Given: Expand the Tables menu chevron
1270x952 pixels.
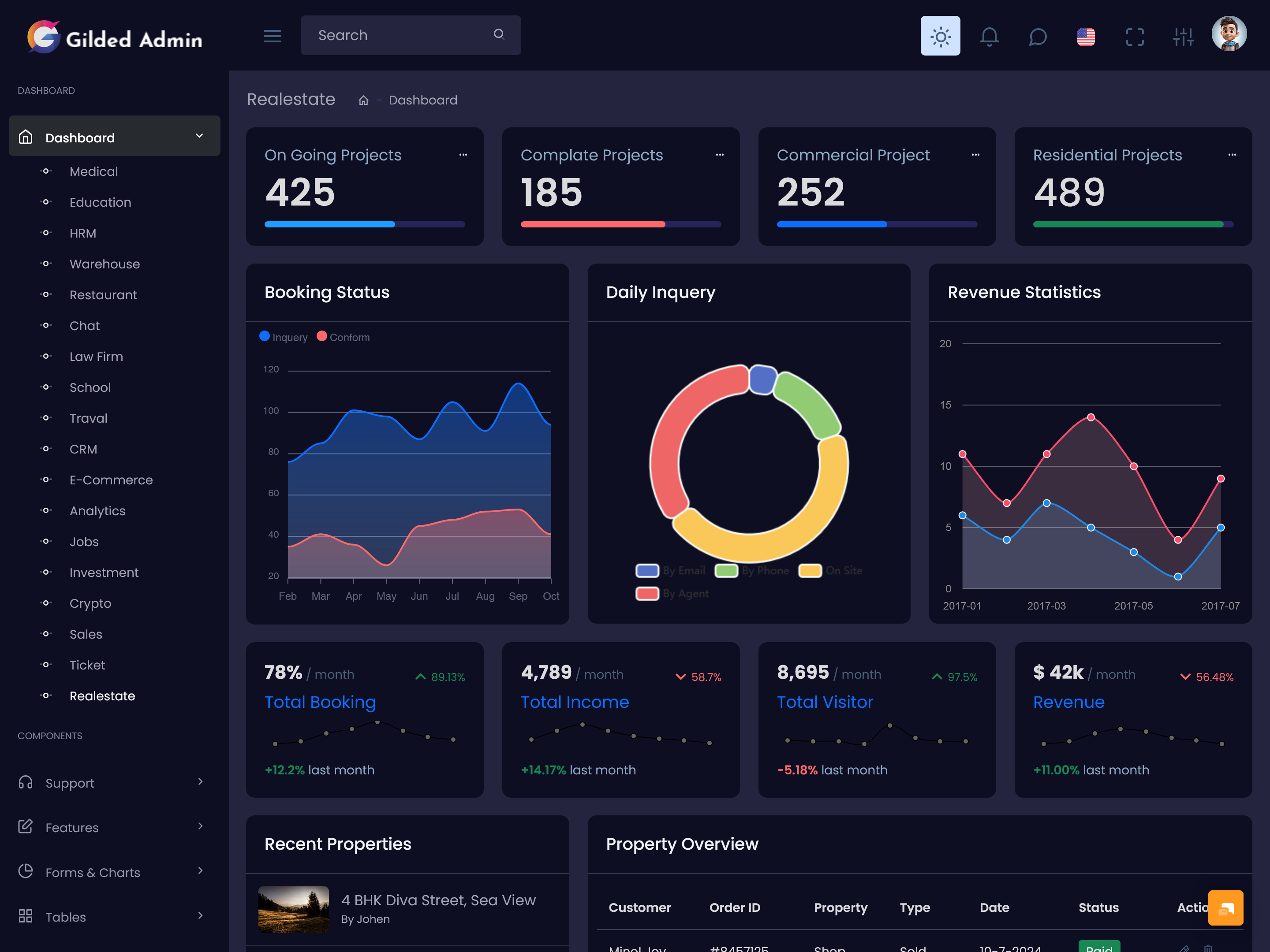Looking at the screenshot, I should pyautogui.click(x=200, y=915).
